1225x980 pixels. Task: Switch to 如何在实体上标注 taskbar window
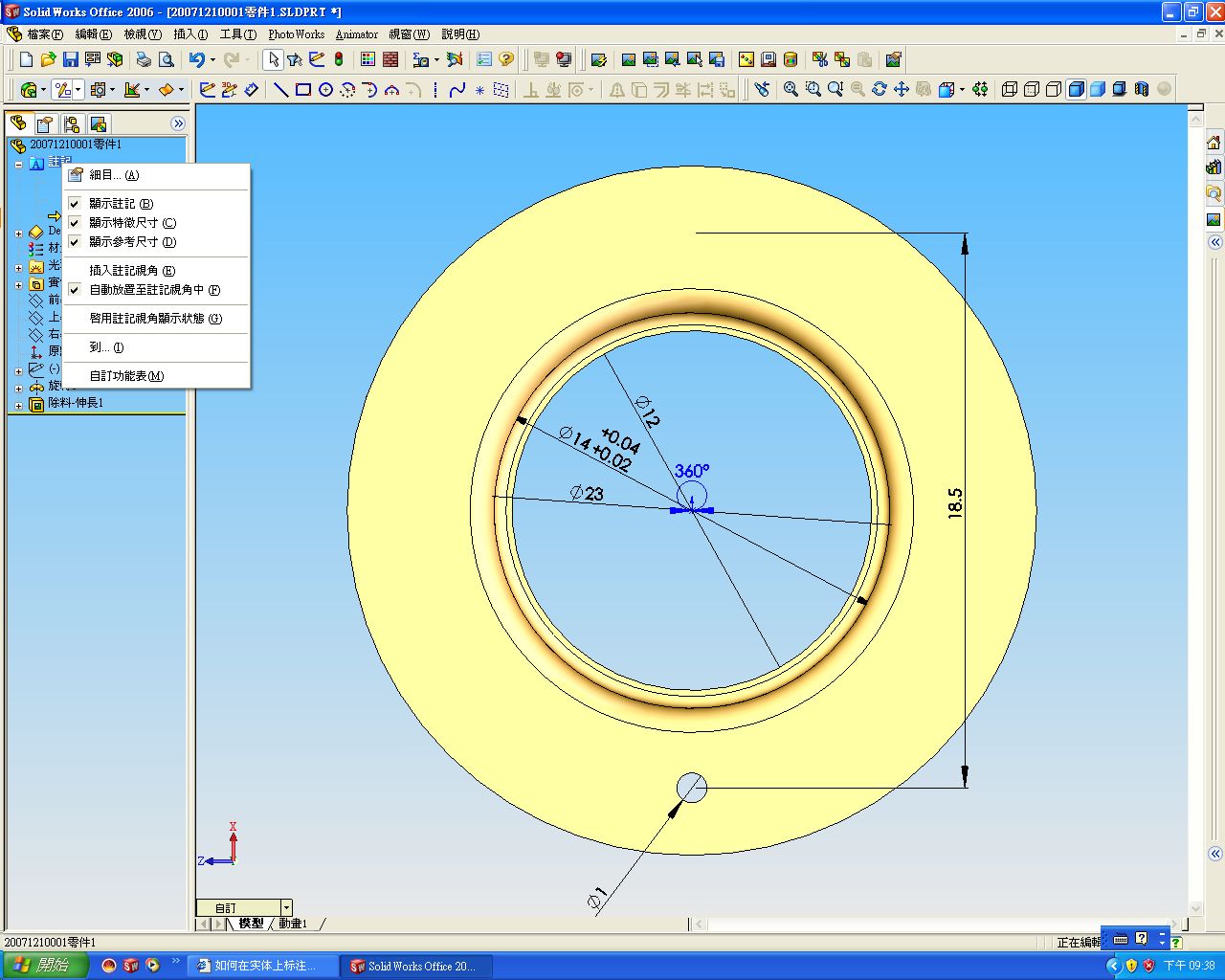click(x=264, y=966)
